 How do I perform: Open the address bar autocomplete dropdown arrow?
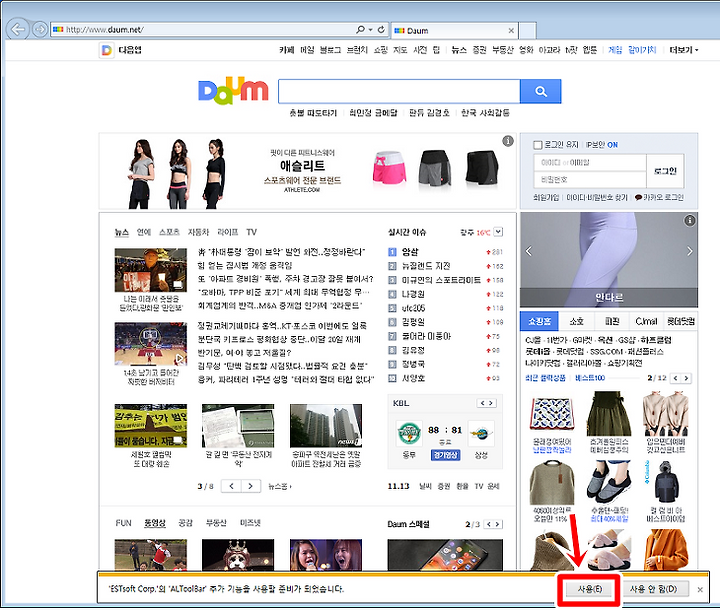point(371,30)
